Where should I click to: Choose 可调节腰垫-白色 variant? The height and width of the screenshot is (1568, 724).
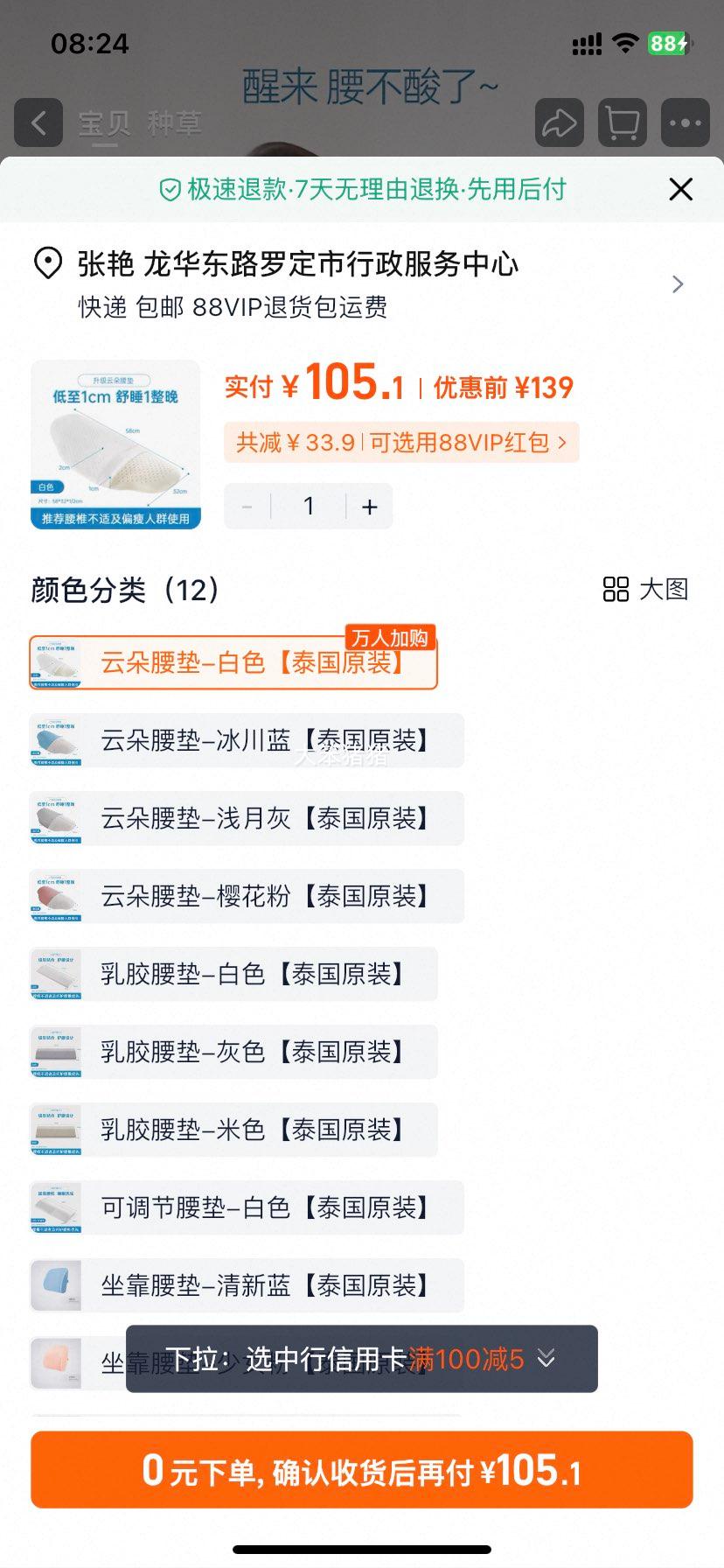[x=247, y=1207]
